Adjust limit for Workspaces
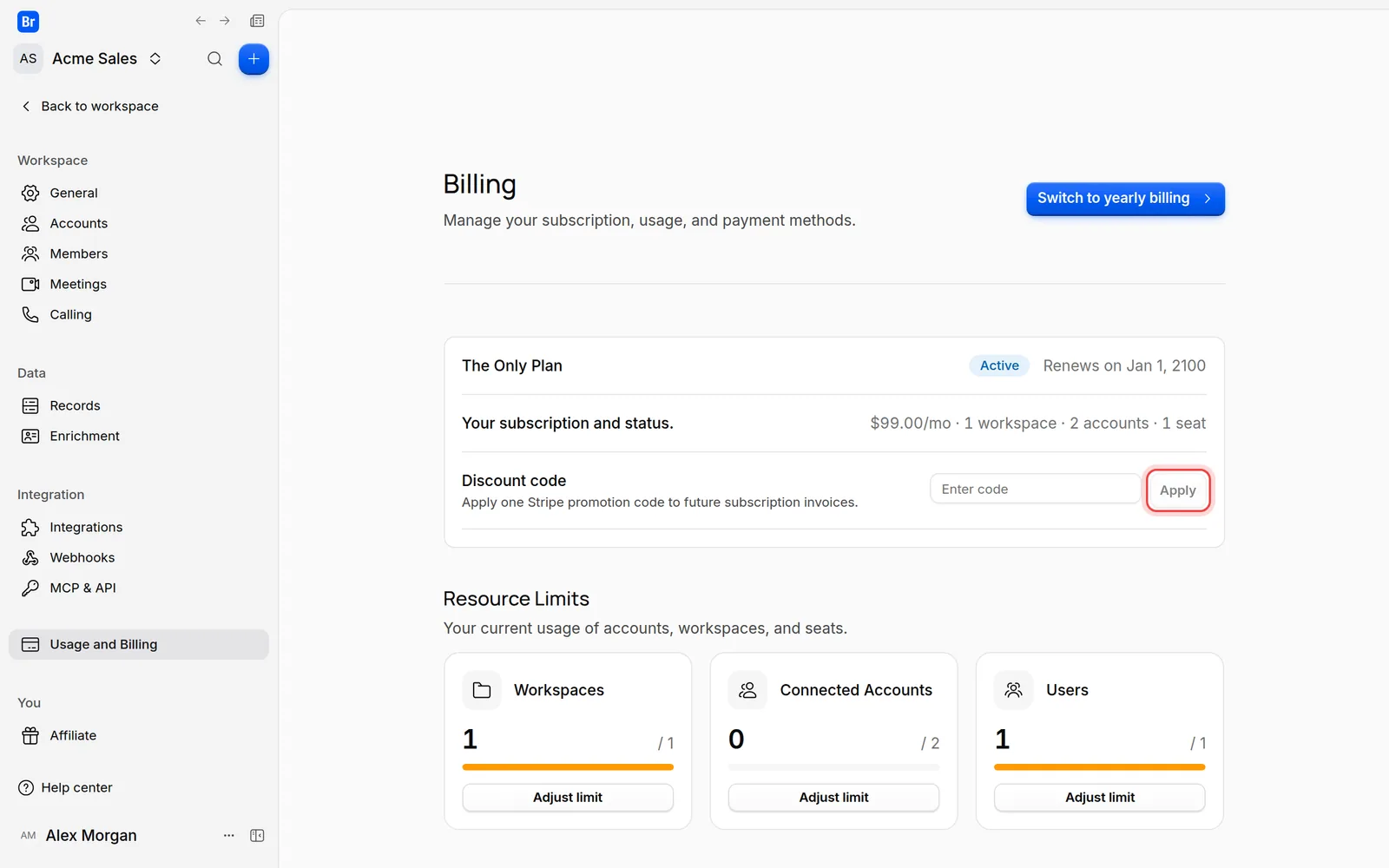1389x868 pixels. 568,797
